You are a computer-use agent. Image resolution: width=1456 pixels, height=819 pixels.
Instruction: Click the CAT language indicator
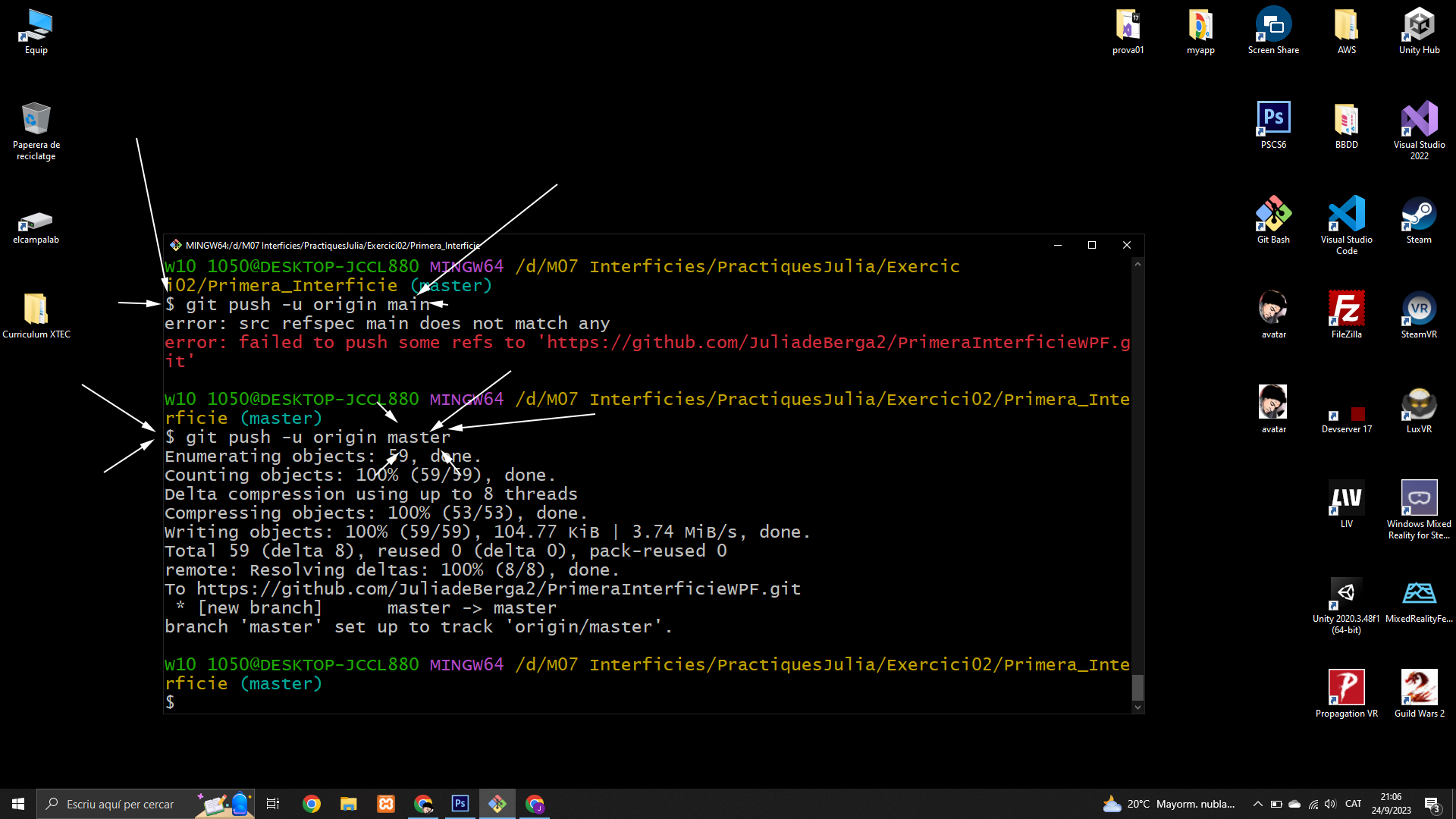(x=1353, y=804)
